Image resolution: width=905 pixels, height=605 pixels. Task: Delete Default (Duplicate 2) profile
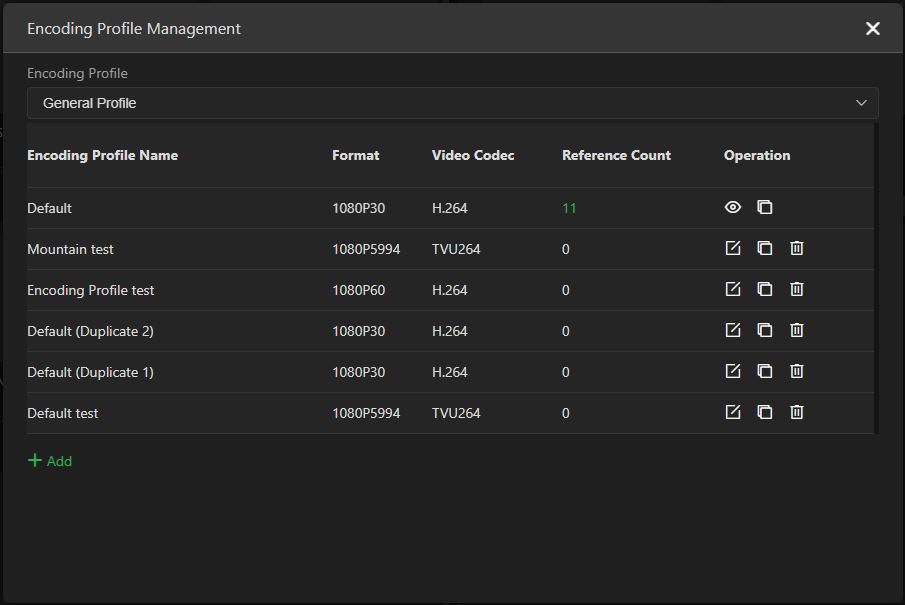click(796, 330)
